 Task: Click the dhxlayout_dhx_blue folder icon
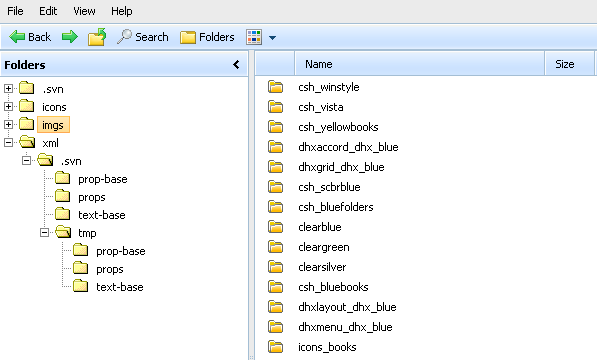pyautogui.click(x=275, y=307)
